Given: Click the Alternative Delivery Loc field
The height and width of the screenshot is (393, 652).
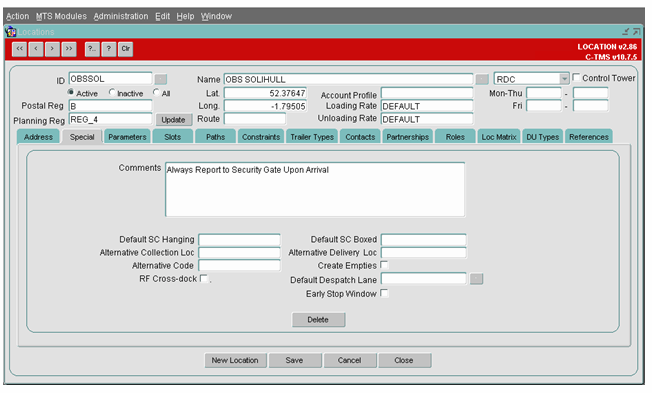Looking at the screenshot, I should [424, 252].
